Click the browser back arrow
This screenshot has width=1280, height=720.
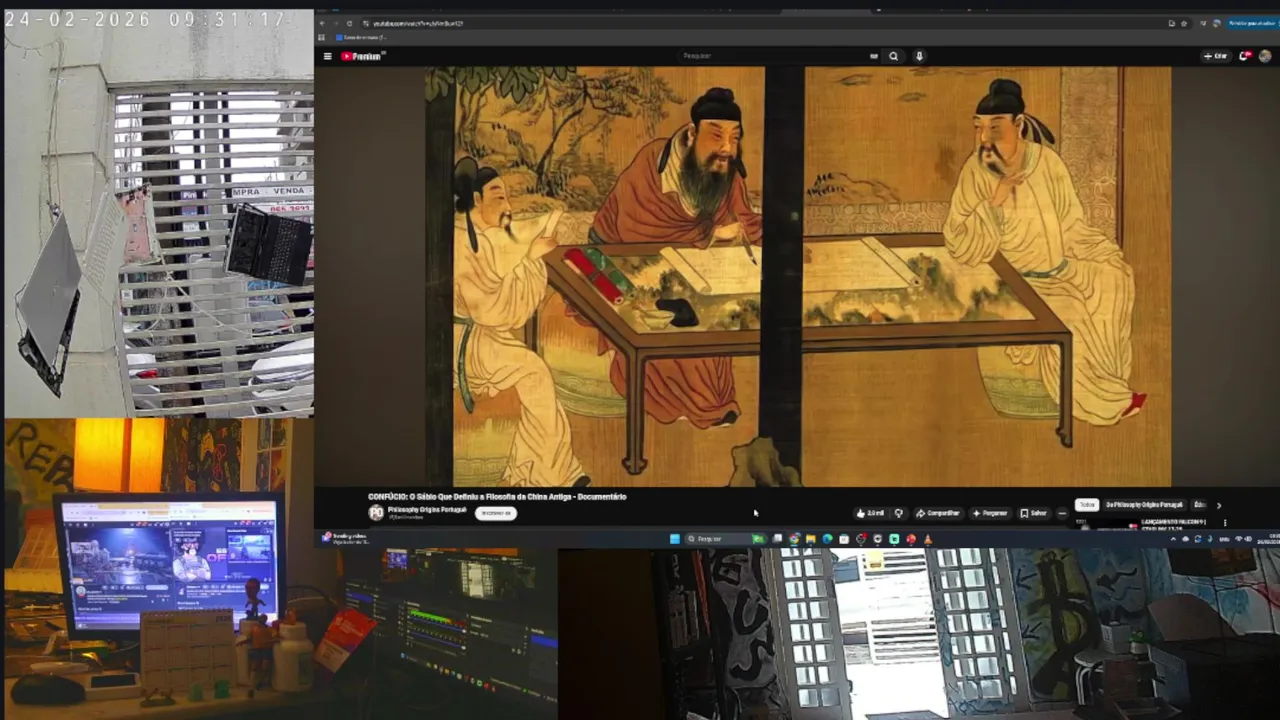(x=322, y=23)
